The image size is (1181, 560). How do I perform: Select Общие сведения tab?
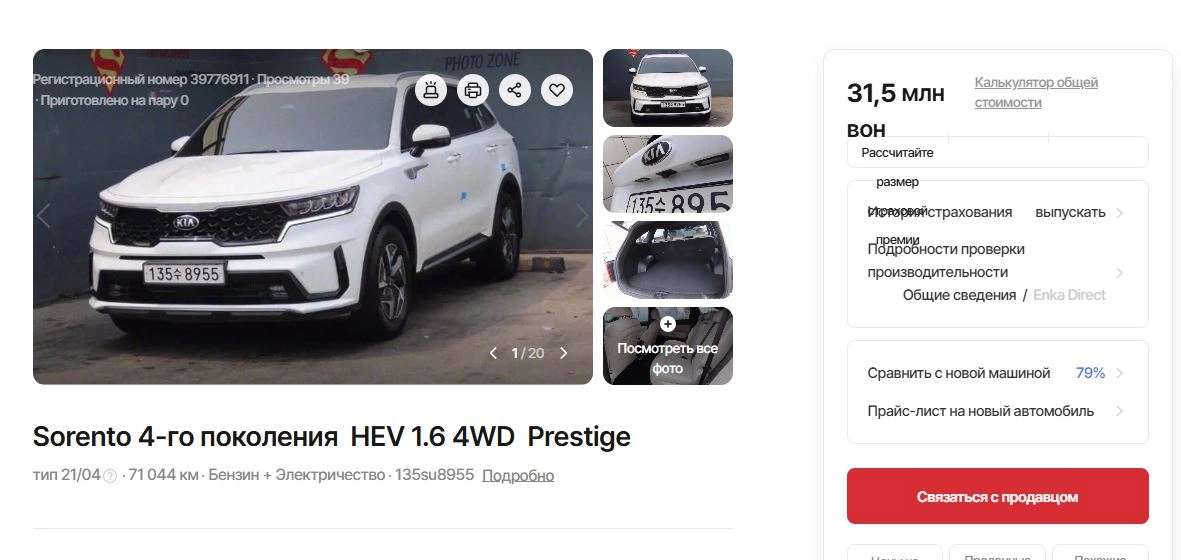pyautogui.click(x=960, y=295)
